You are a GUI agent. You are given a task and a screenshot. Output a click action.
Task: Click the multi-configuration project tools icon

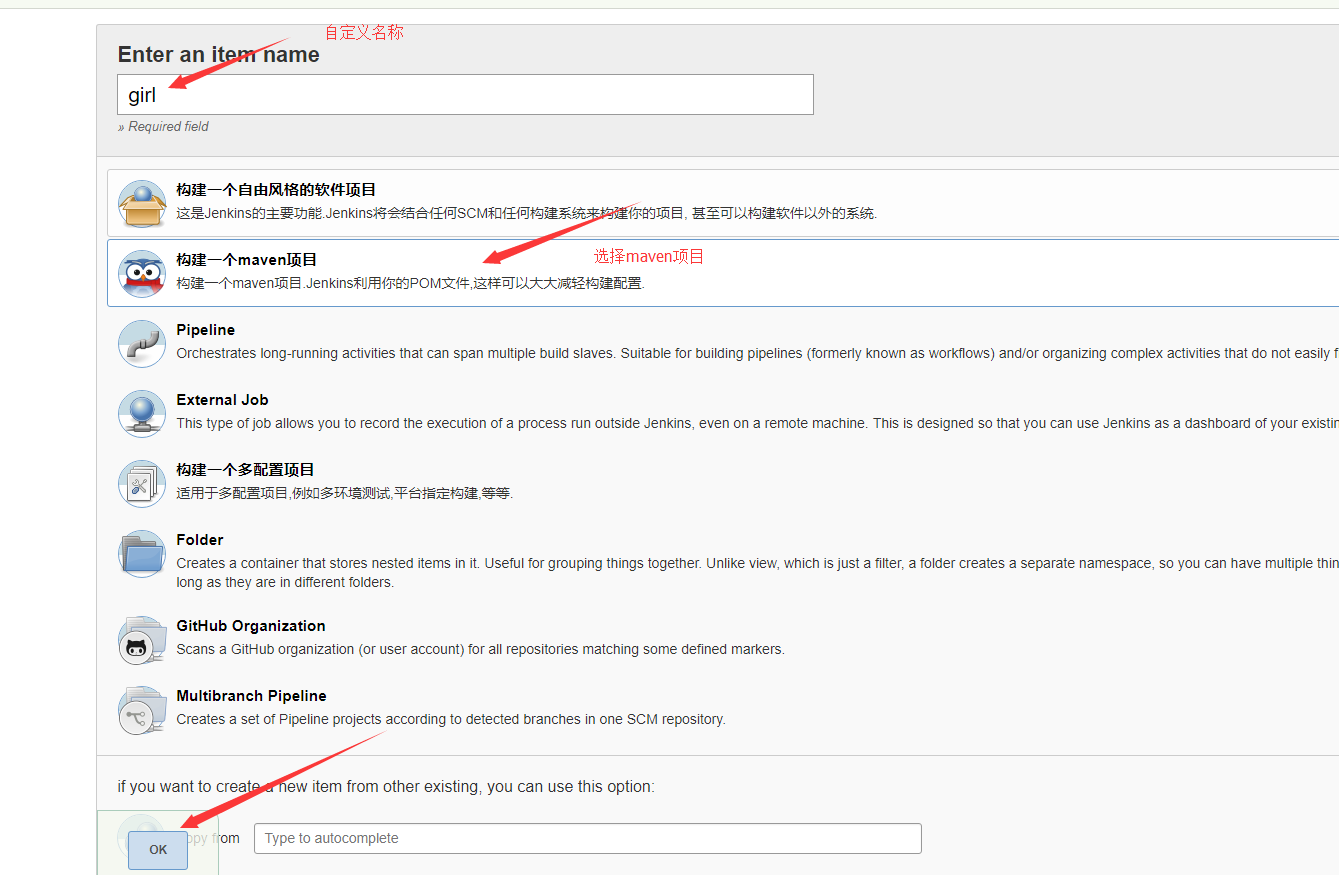(x=141, y=484)
